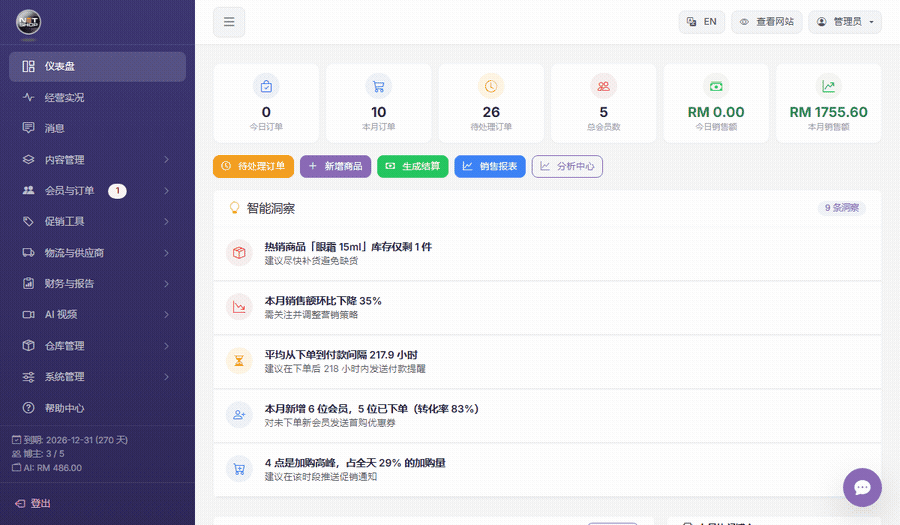Click the 查看网站 button

click(x=767, y=22)
